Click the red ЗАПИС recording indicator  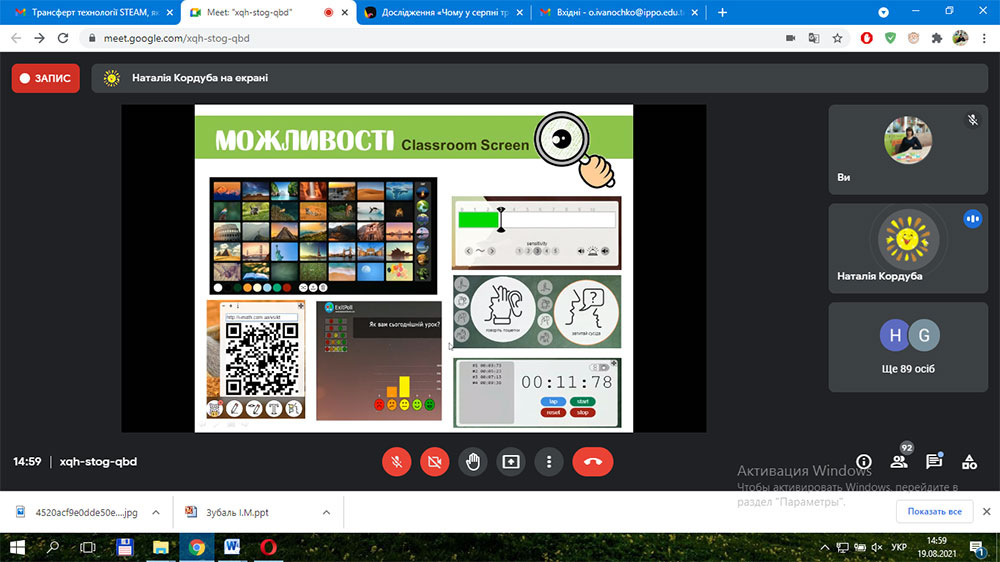click(45, 78)
